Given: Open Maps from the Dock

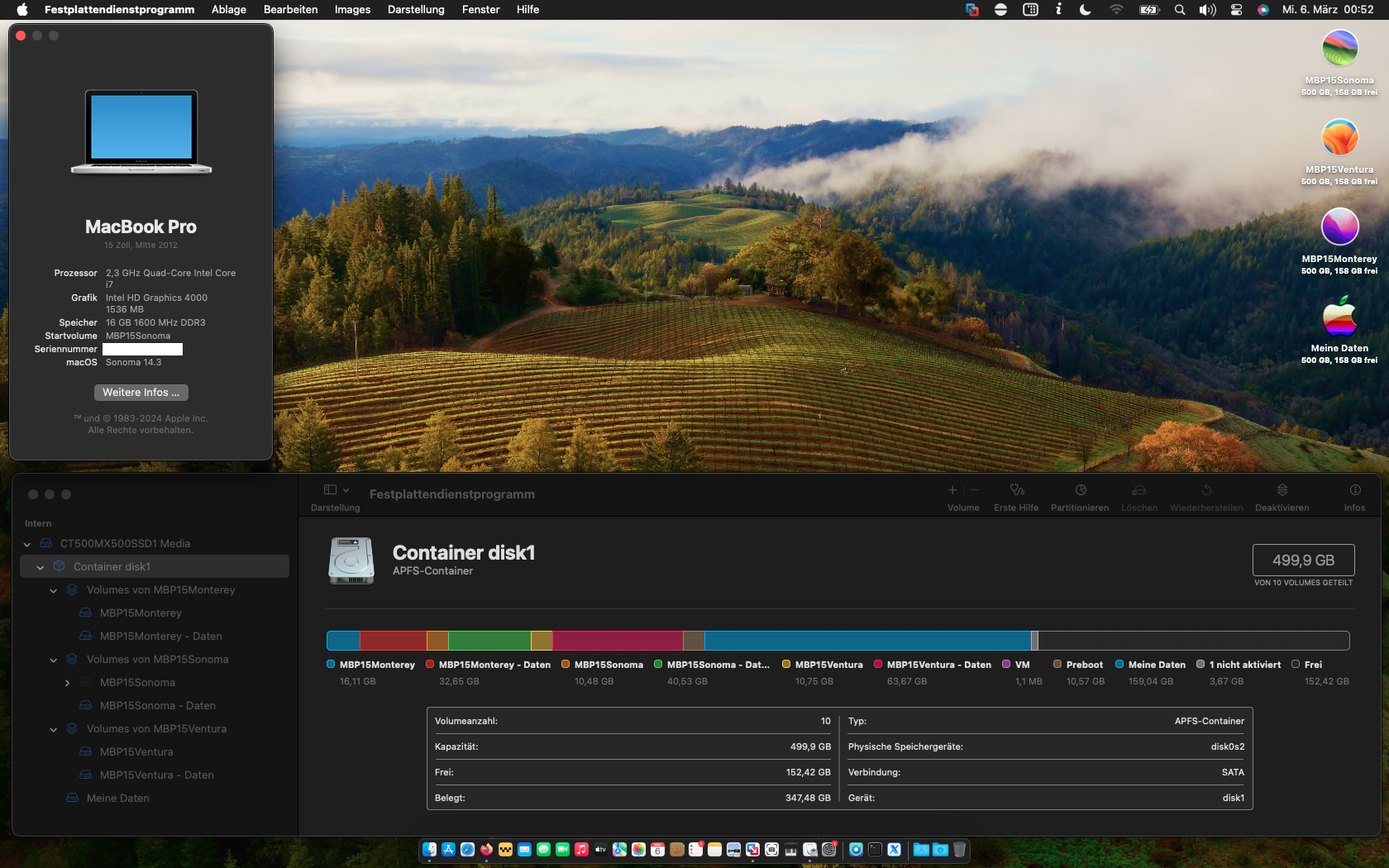Looking at the screenshot, I should tap(619, 849).
